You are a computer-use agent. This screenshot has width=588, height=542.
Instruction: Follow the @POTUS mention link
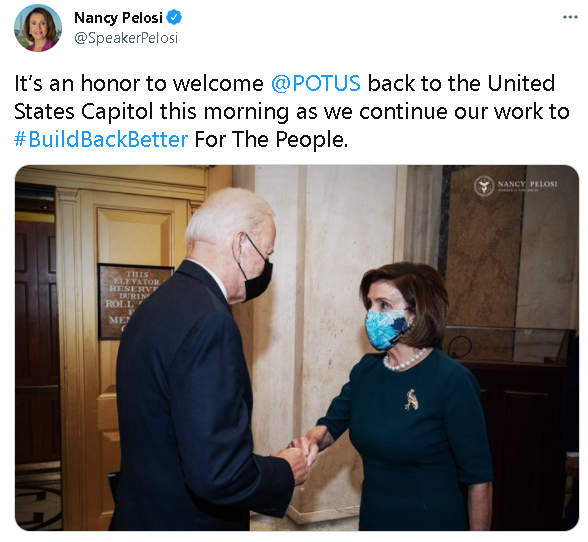(315, 83)
